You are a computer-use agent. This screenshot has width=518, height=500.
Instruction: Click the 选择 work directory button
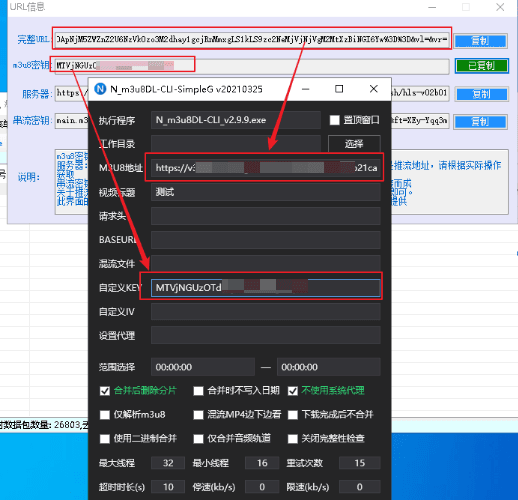(354, 144)
